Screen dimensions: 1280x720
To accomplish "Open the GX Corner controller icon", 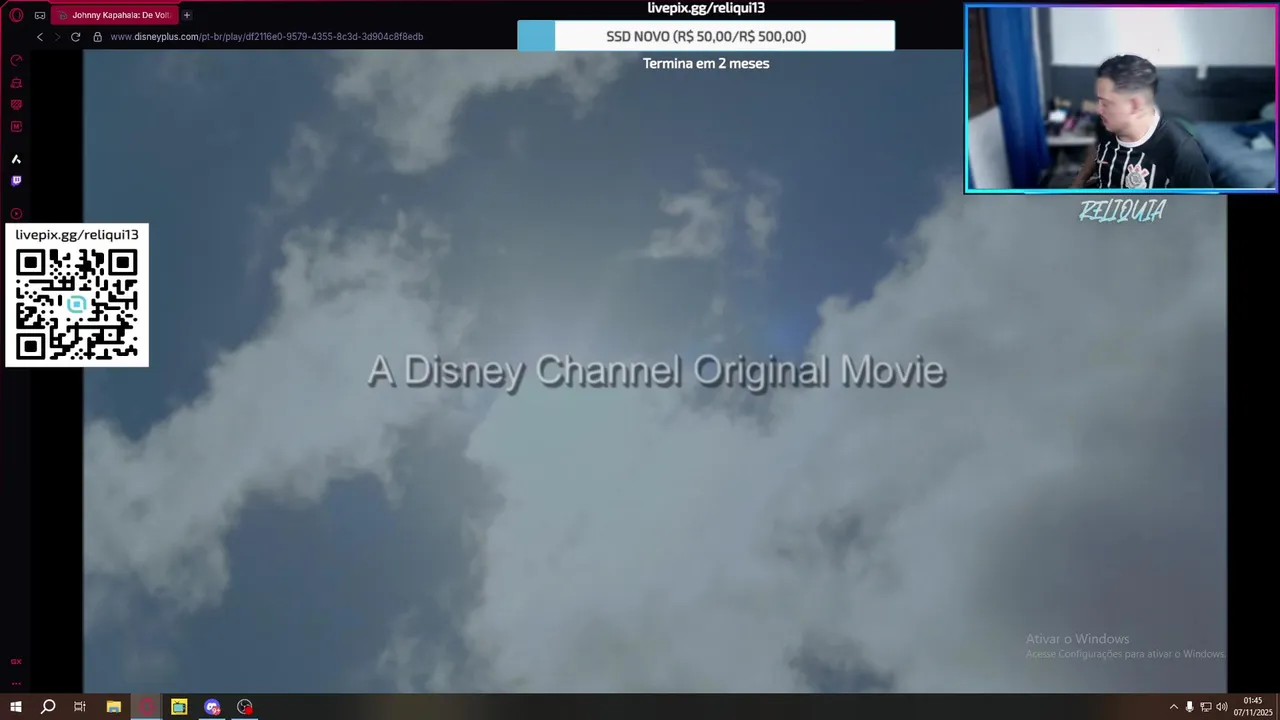I will tap(40, 15).
